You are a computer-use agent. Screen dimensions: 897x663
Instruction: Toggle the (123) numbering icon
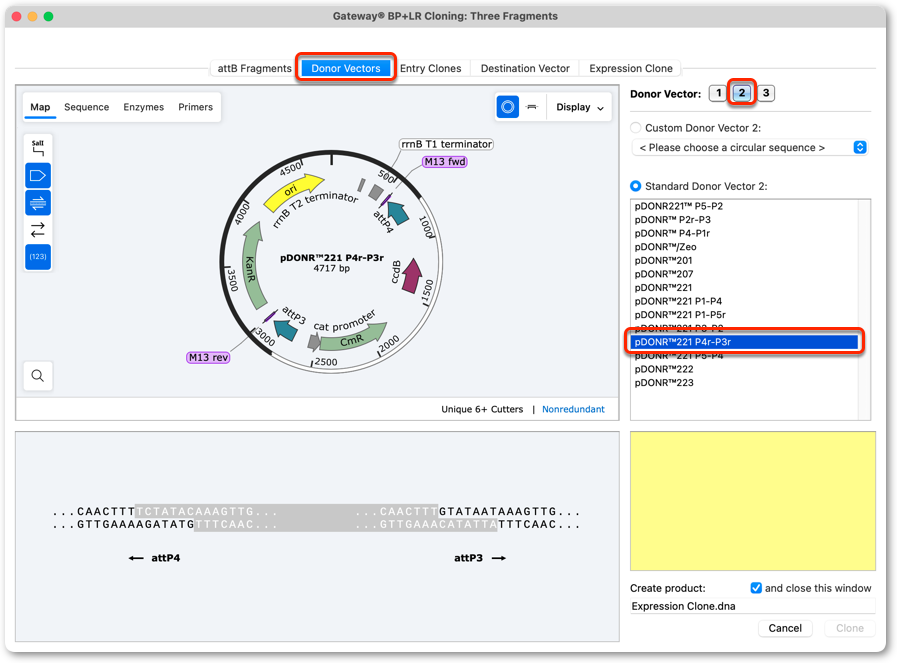(38, 256)
